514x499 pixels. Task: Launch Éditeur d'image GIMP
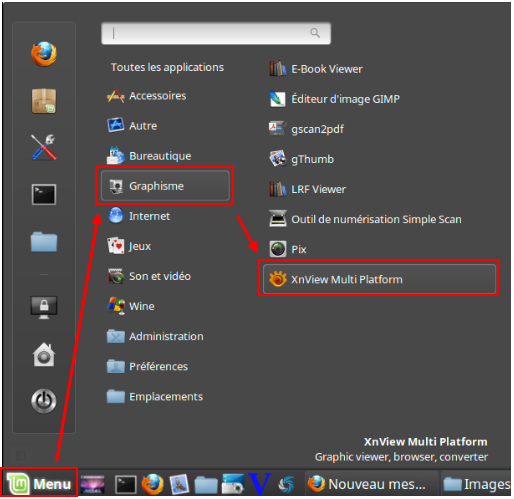point(334,99)
